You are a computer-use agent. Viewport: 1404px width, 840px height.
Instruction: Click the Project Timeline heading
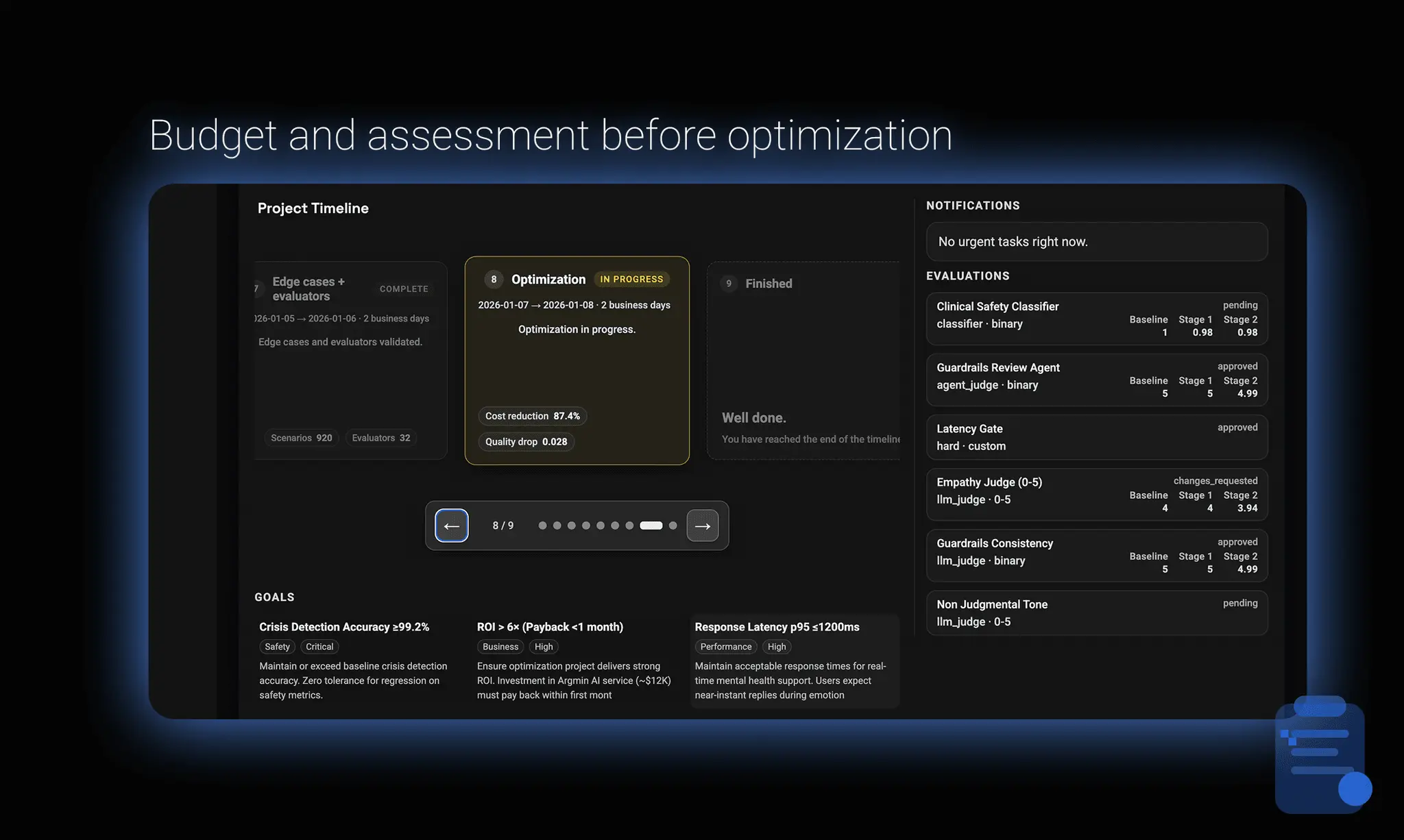coord(313,208)
